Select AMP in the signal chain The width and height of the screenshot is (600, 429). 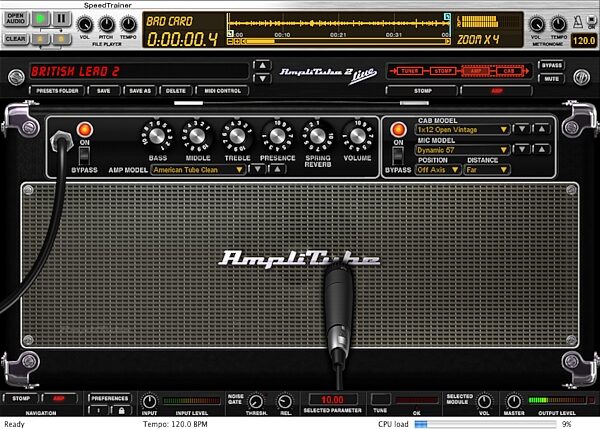(x=476, y=71)
